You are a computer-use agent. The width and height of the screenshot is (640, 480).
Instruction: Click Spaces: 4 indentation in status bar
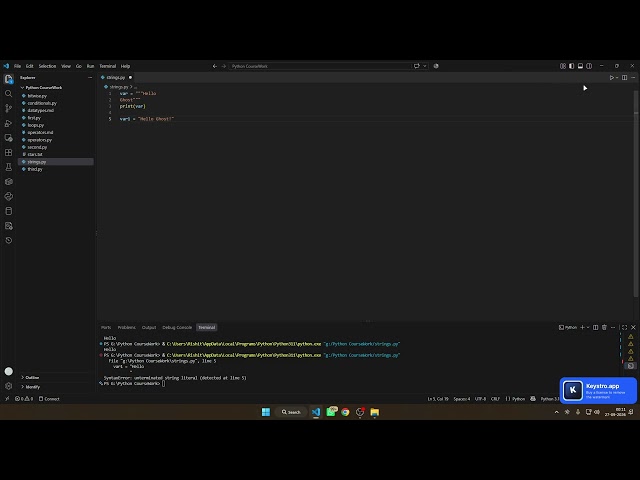(x=462, y=399)
